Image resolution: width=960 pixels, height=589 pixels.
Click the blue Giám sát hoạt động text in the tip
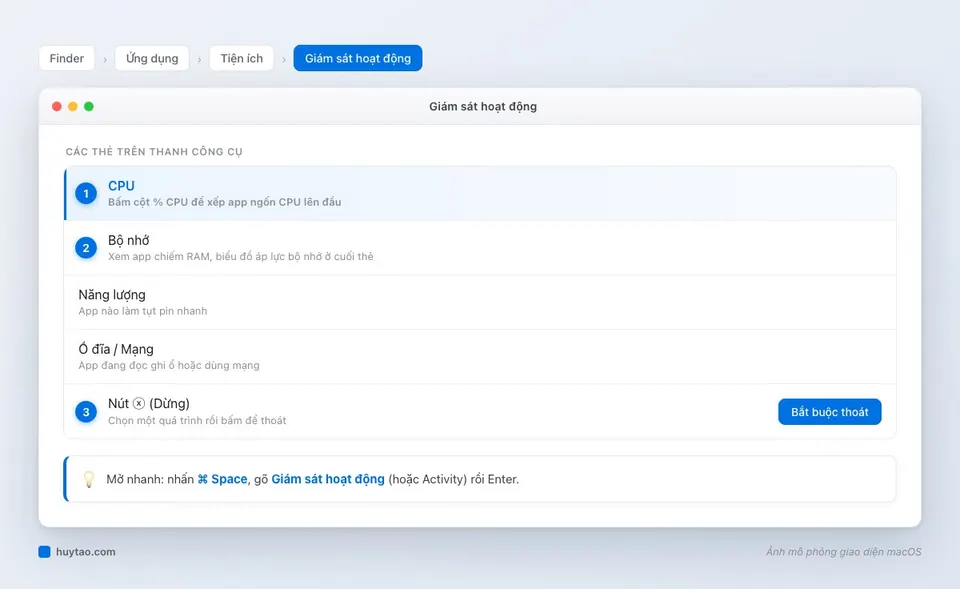[328, 479]
